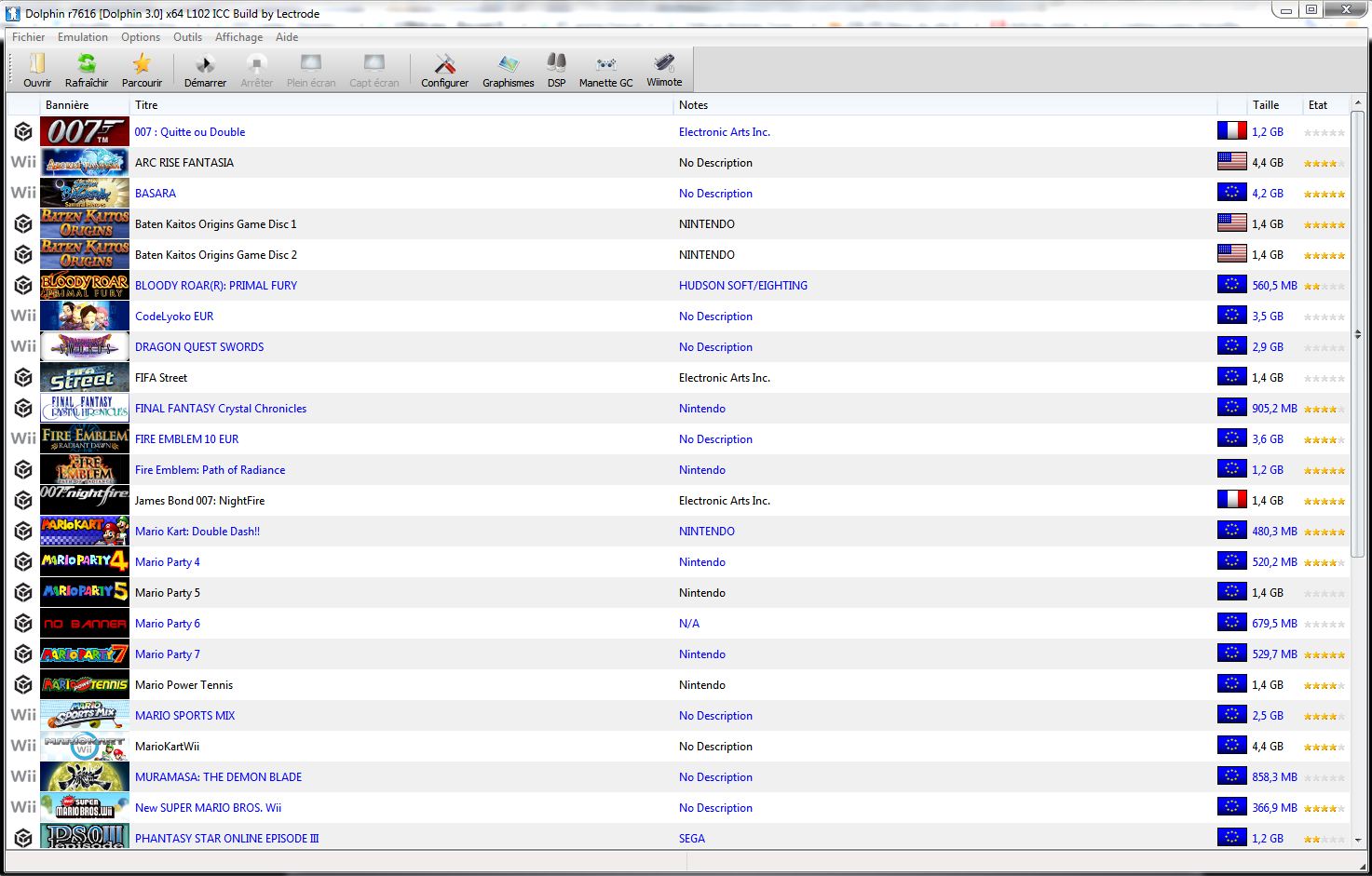Click 366,9 MB size value
This screenshot has width=1372, height=876.
[x=1274, y=808]
